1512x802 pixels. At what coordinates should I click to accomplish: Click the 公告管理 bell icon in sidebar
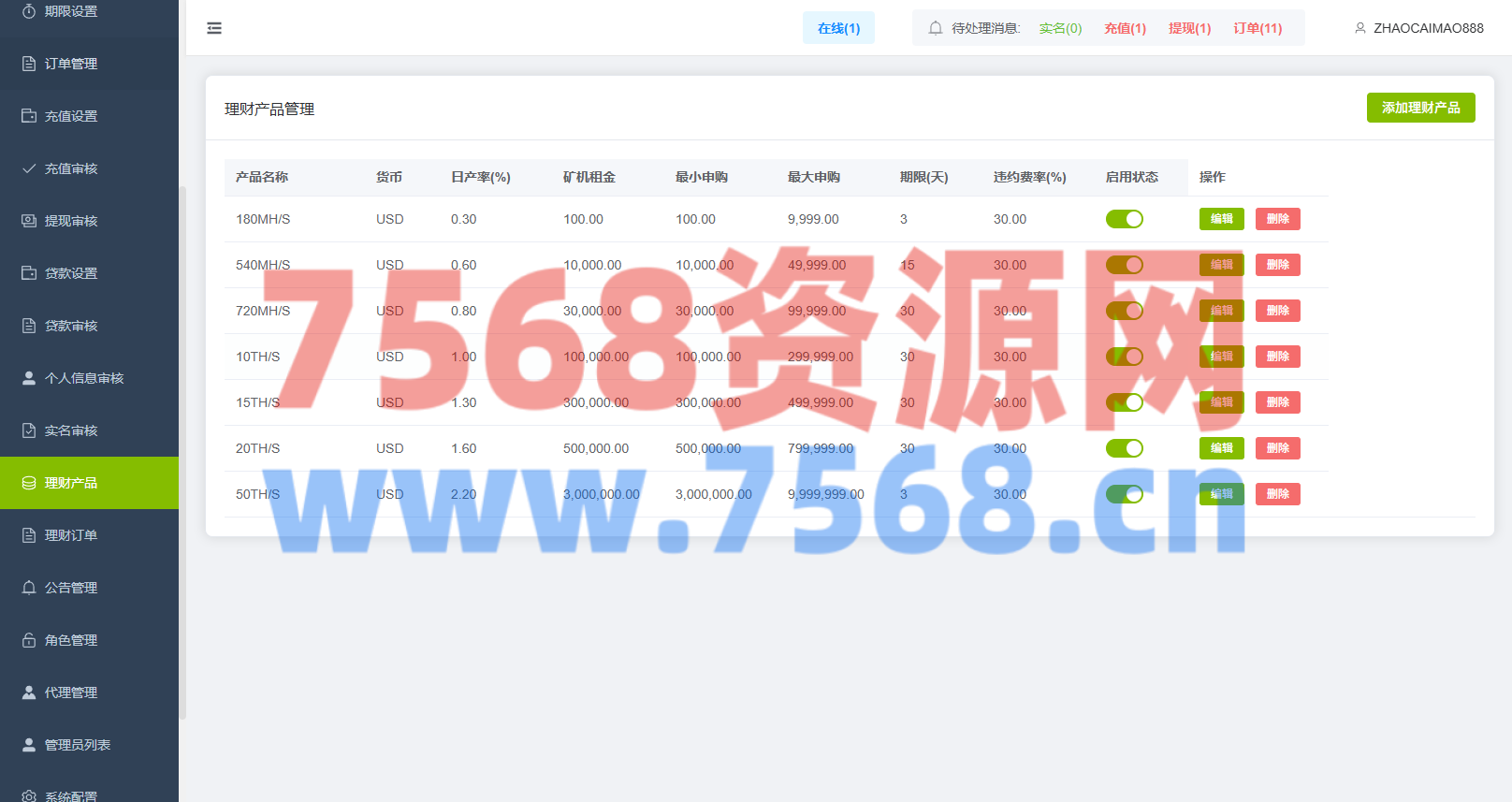[x=29, y=588]
